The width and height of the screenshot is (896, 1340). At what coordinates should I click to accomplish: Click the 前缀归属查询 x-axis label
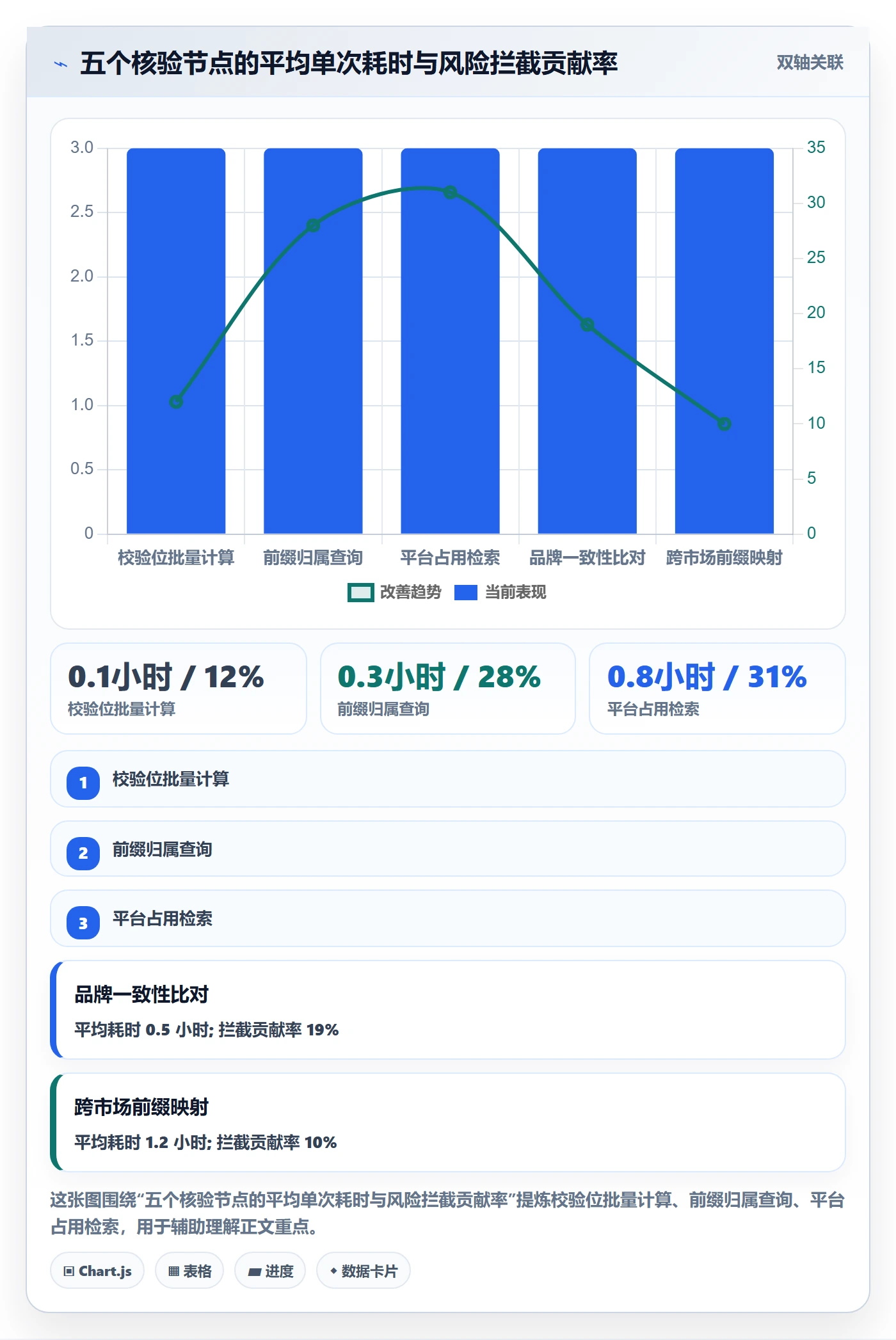313,558
